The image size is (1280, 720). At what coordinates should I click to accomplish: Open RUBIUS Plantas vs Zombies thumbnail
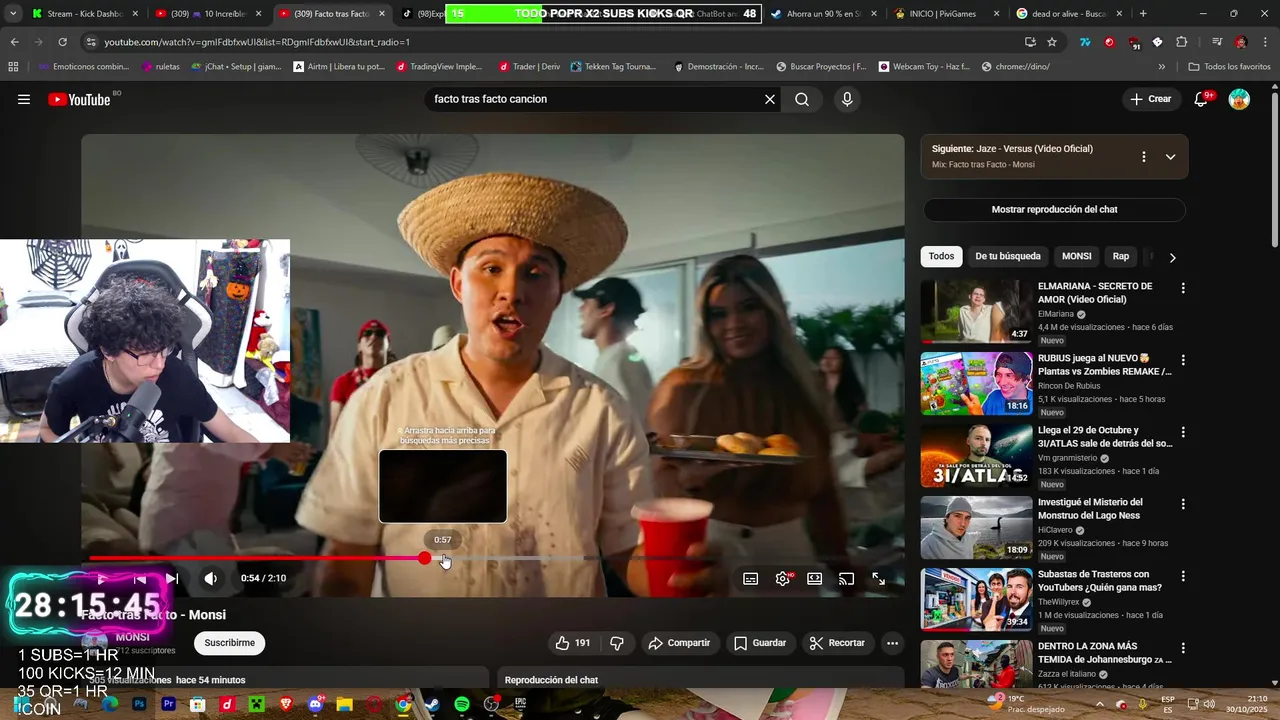[976, 383]
